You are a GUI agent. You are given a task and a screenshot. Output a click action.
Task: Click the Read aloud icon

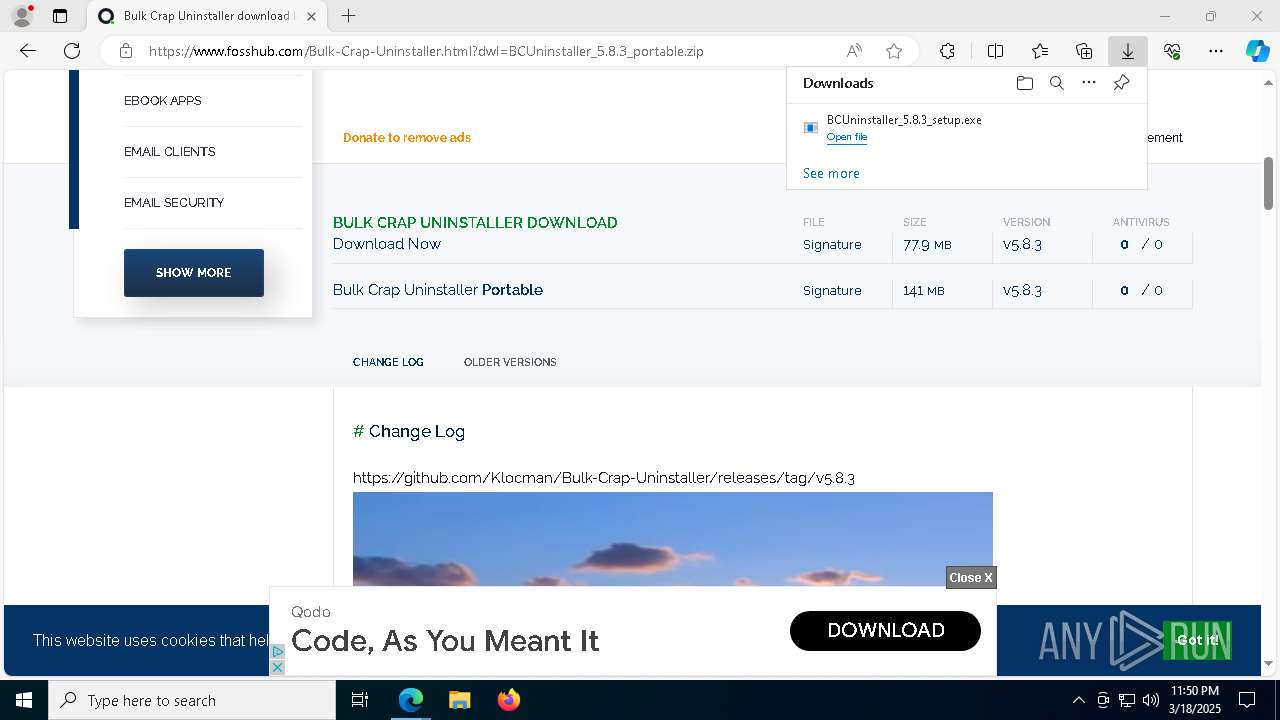tap(854, 51)
